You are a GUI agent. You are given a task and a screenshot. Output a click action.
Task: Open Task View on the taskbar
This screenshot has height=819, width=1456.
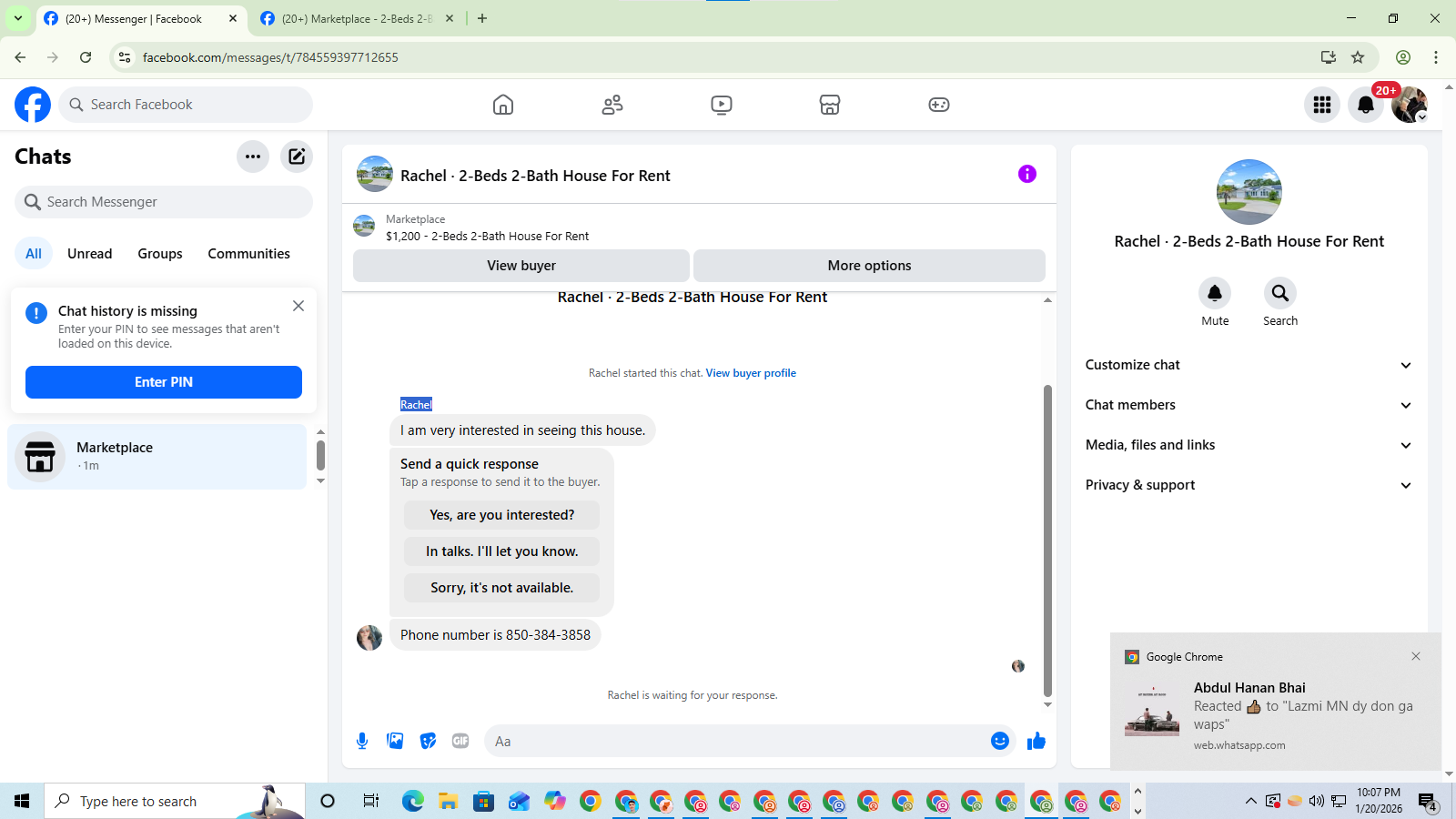point(370,801)
